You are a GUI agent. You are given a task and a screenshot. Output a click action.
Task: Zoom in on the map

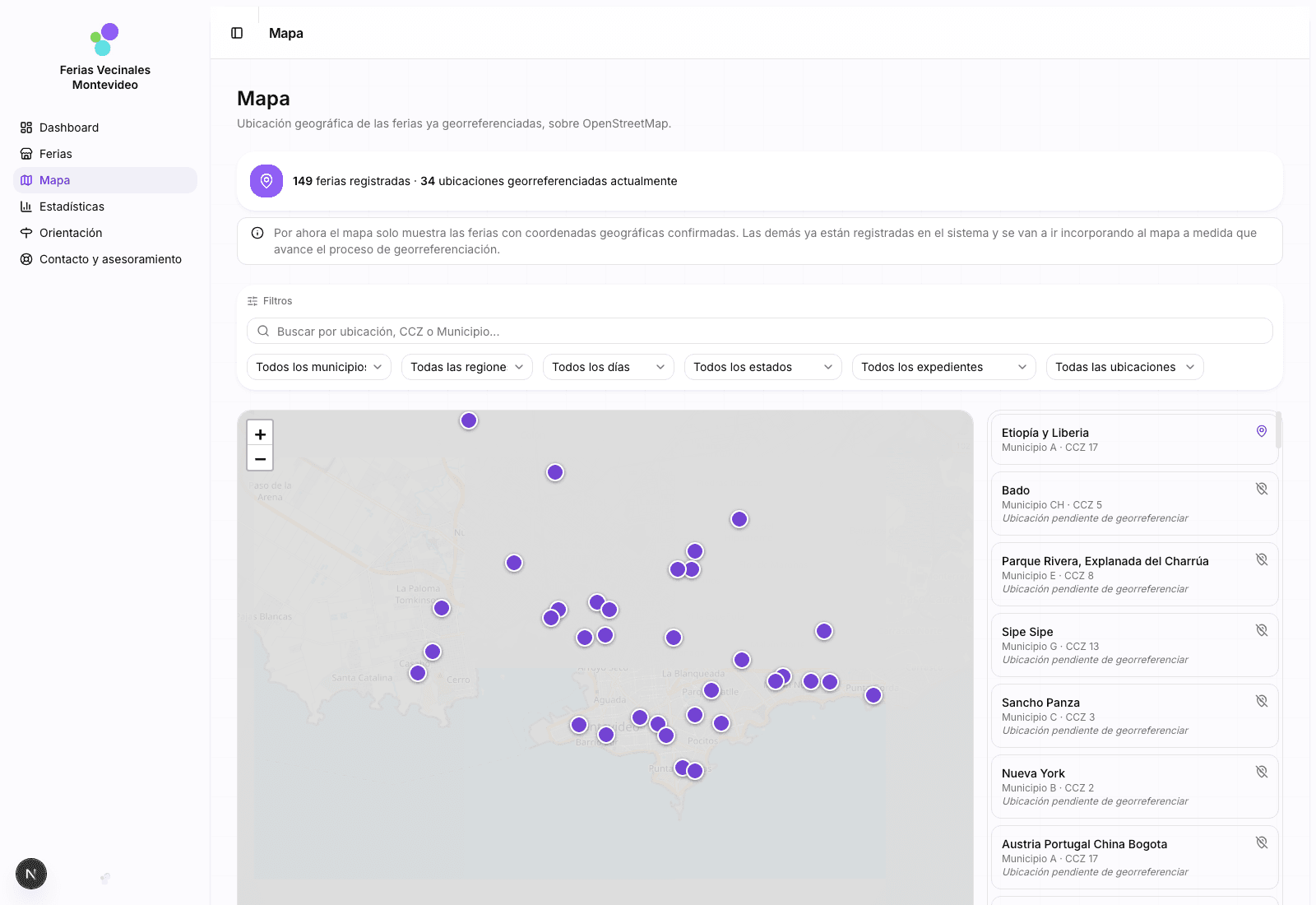[x=260, y=434]
